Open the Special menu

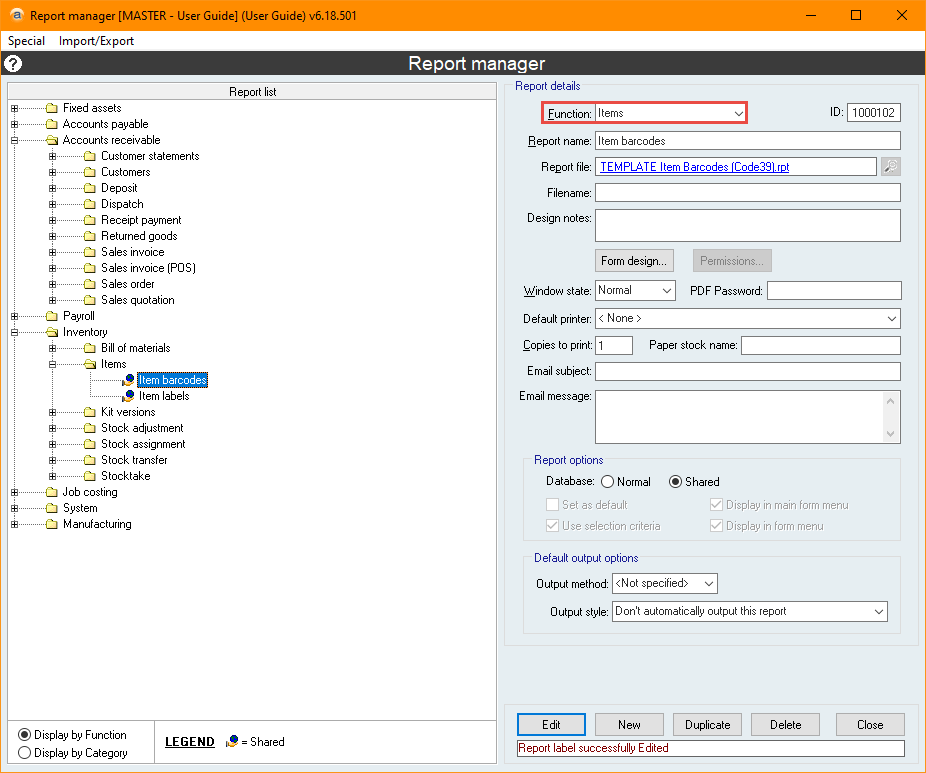pyautogui.click(x=27, y=41)
